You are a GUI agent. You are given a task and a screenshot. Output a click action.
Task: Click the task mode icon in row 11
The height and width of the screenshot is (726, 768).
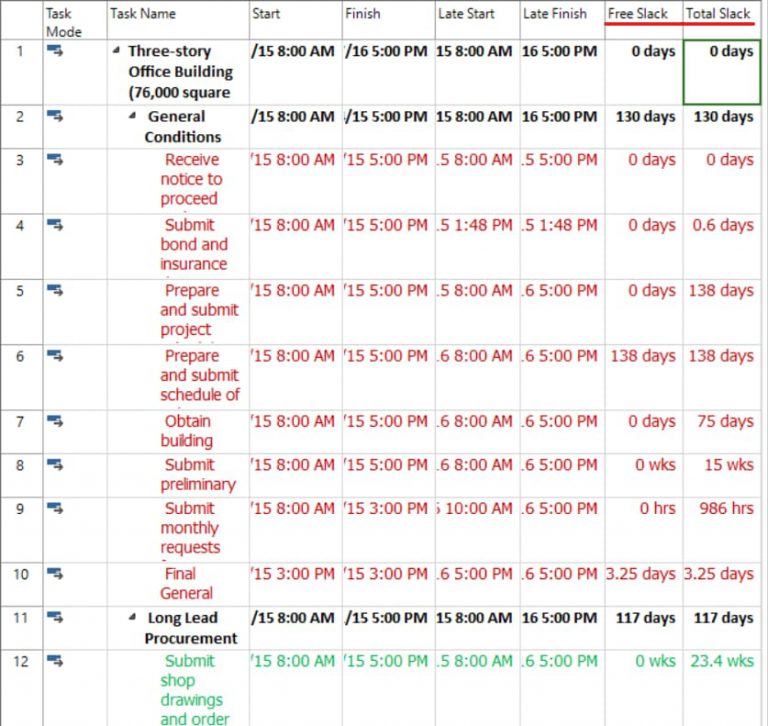click(55, 618)
